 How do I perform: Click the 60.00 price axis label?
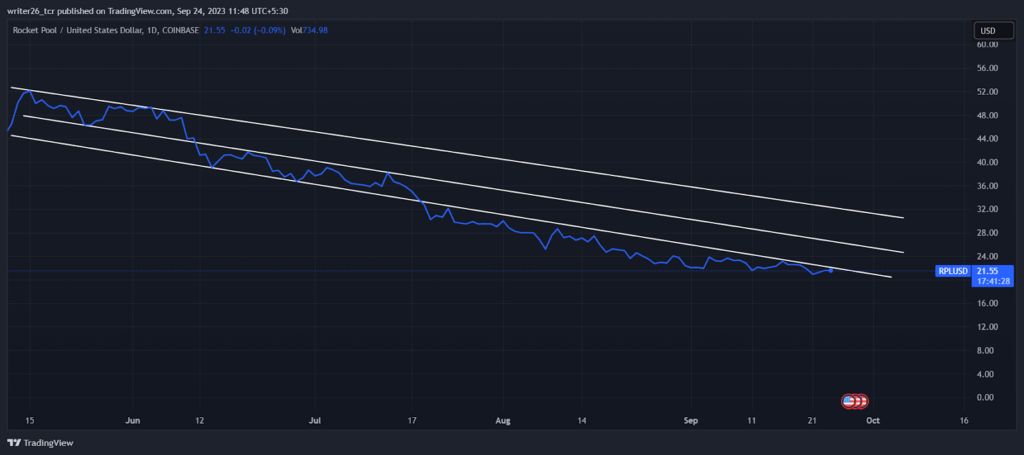click(988, 44)
